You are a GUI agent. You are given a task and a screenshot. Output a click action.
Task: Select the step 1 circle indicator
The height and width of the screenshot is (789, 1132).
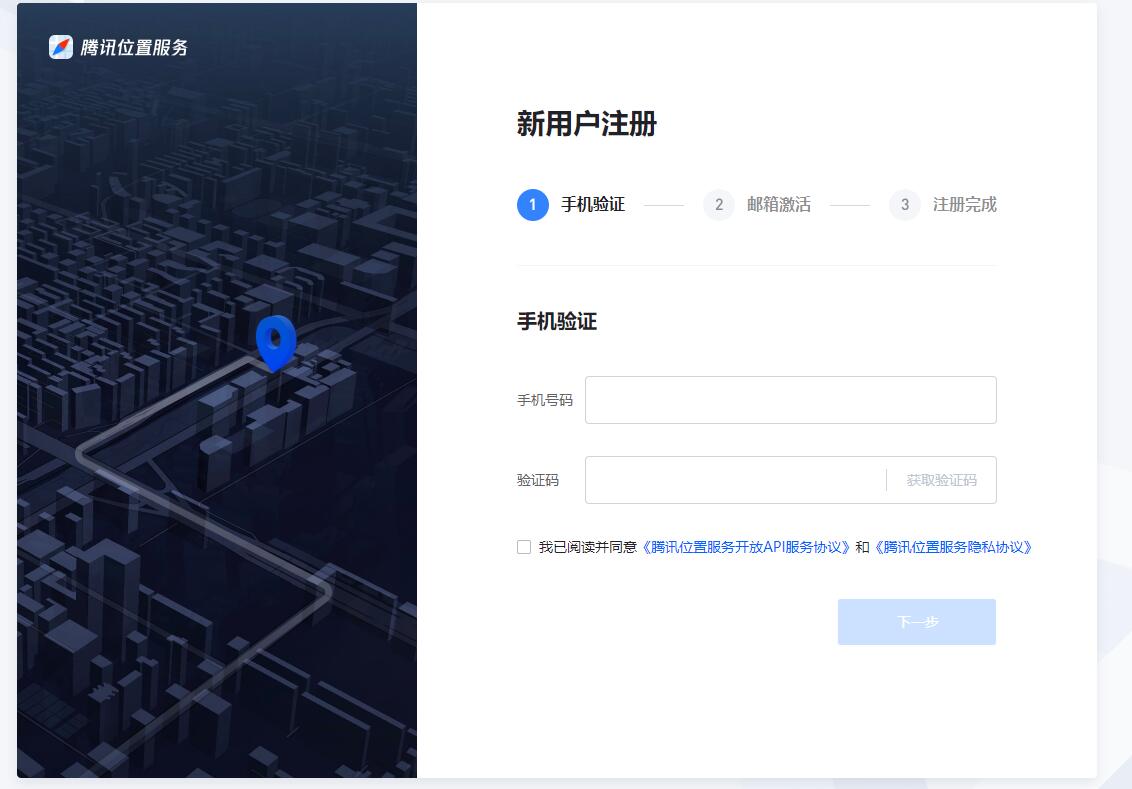[x=532, y=205]
